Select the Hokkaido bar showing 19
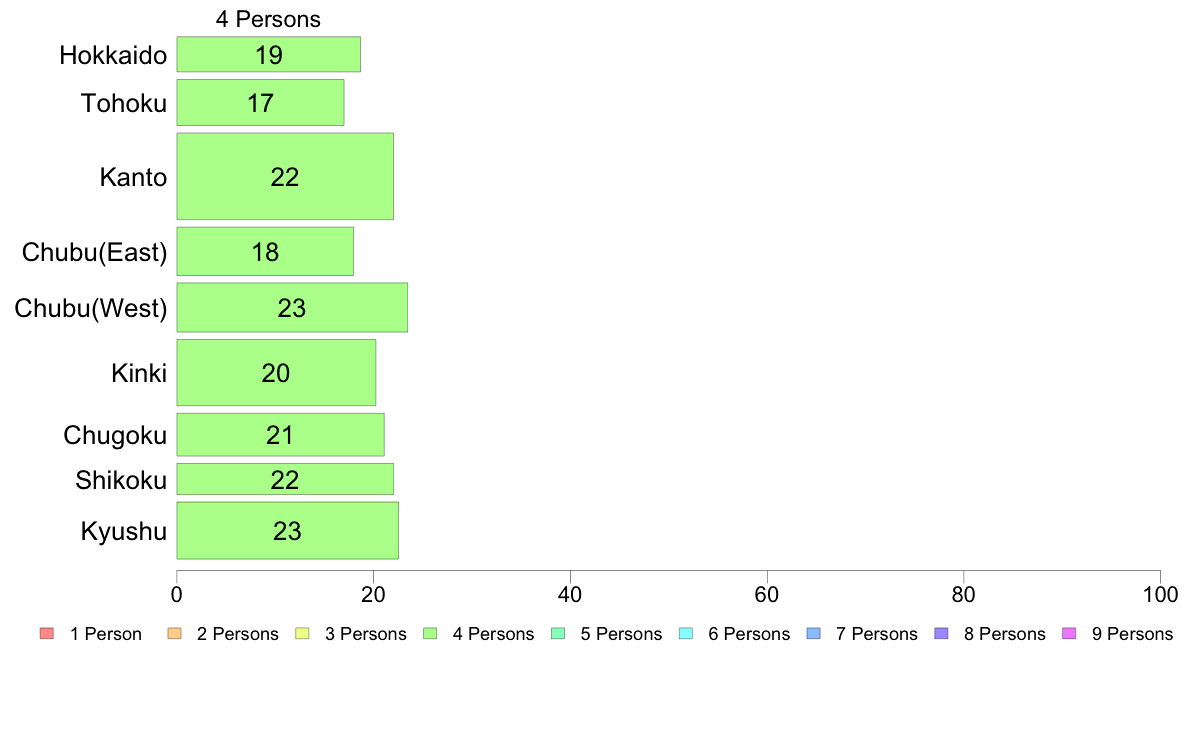The image size is (1188, 736). click(x=269, y=55)
